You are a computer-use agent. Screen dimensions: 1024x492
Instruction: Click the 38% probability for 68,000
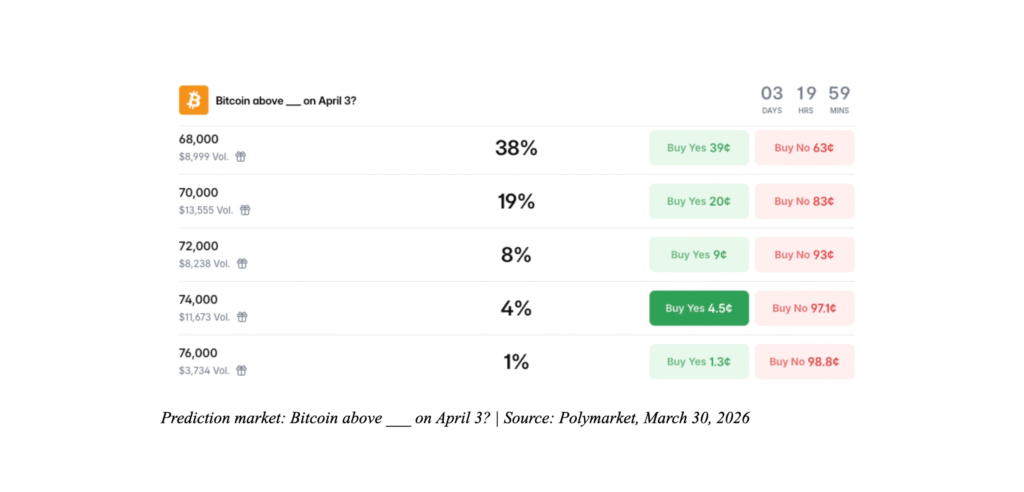pos(516,148)
